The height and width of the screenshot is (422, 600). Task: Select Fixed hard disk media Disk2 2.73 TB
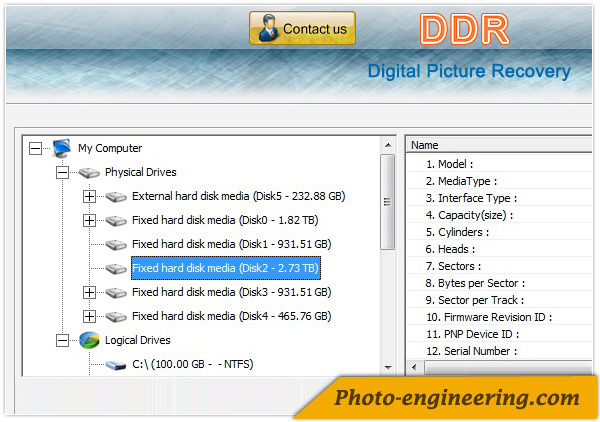tap(226, 268)
